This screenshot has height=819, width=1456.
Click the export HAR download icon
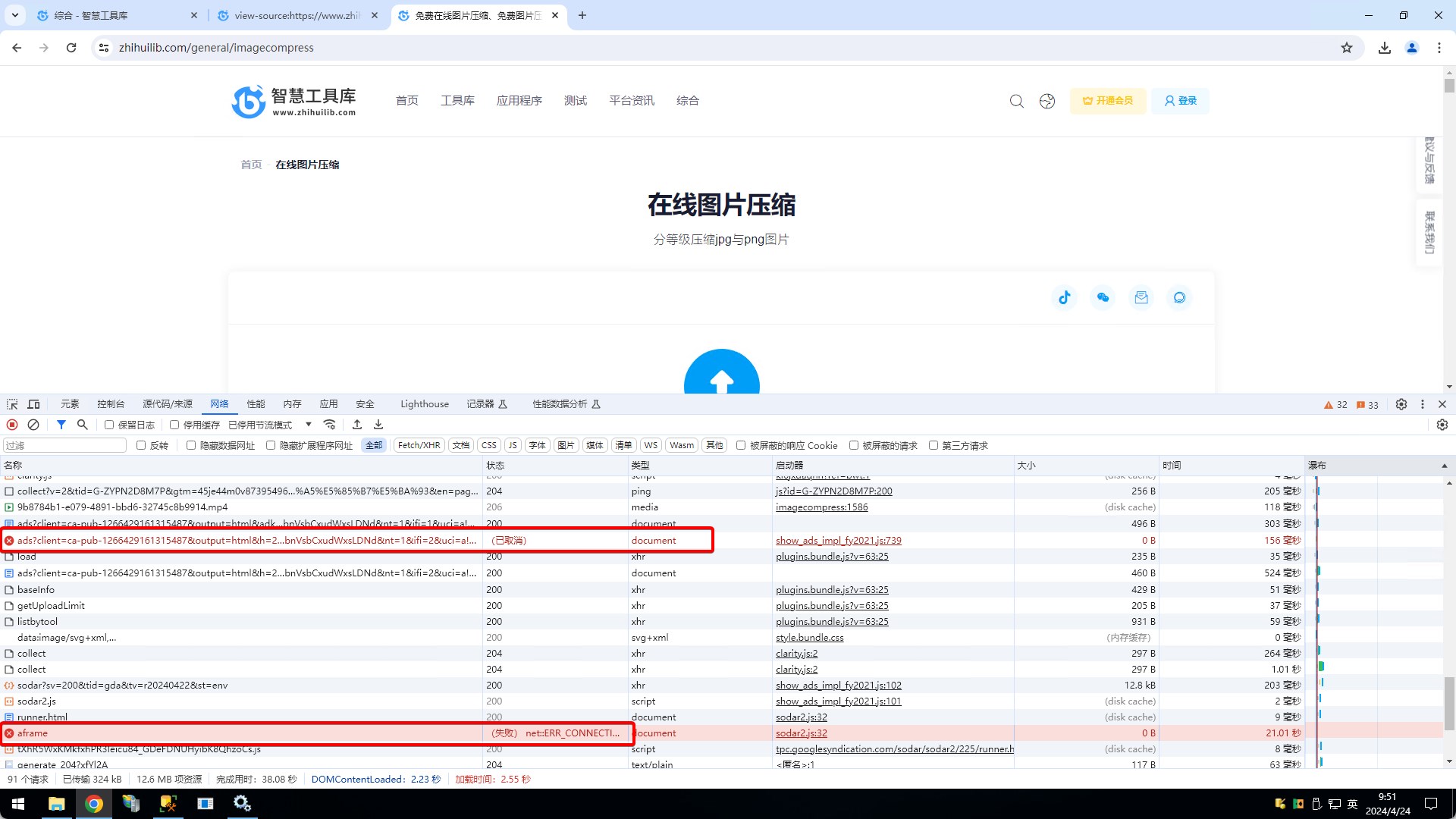coord(378,425)
